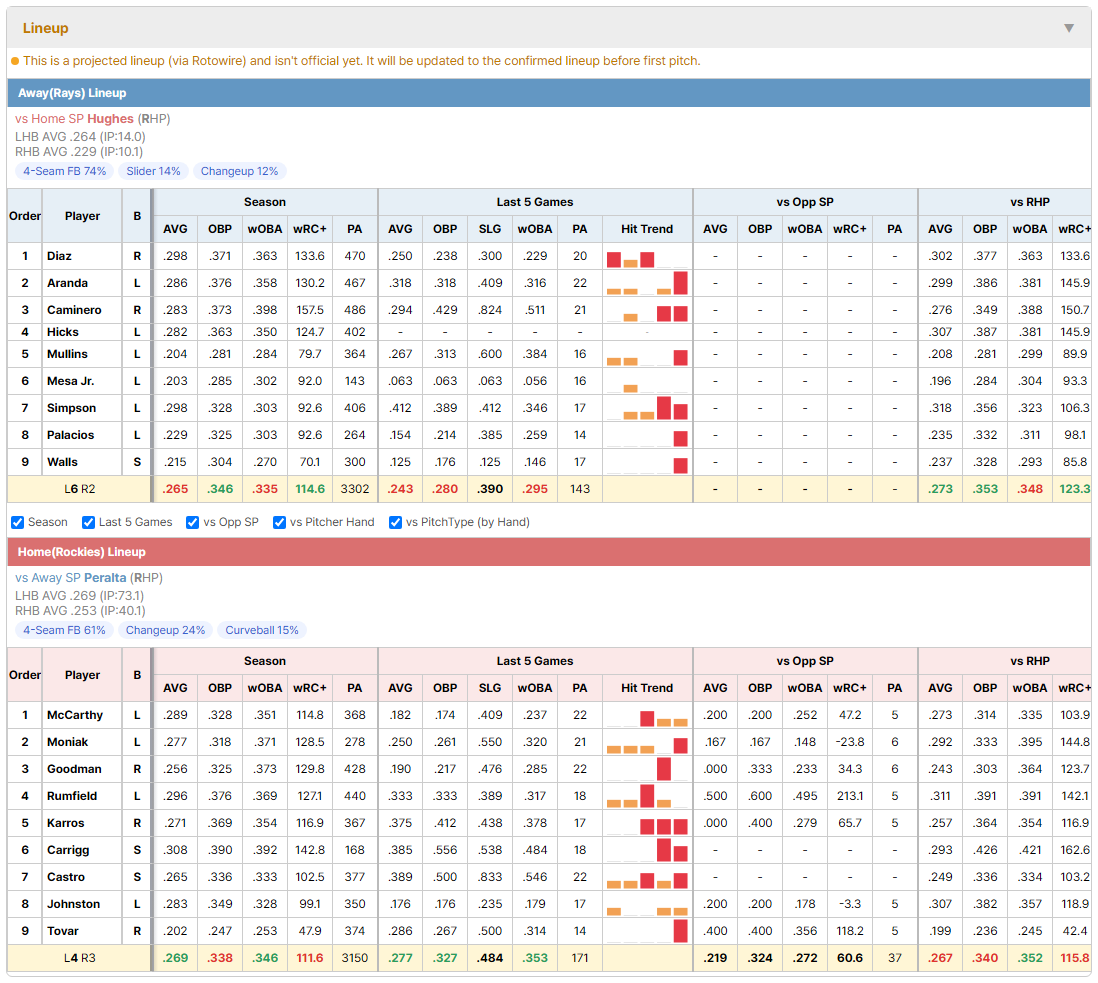Select player Castro in Rockies lineup

[x=66, y=877]
